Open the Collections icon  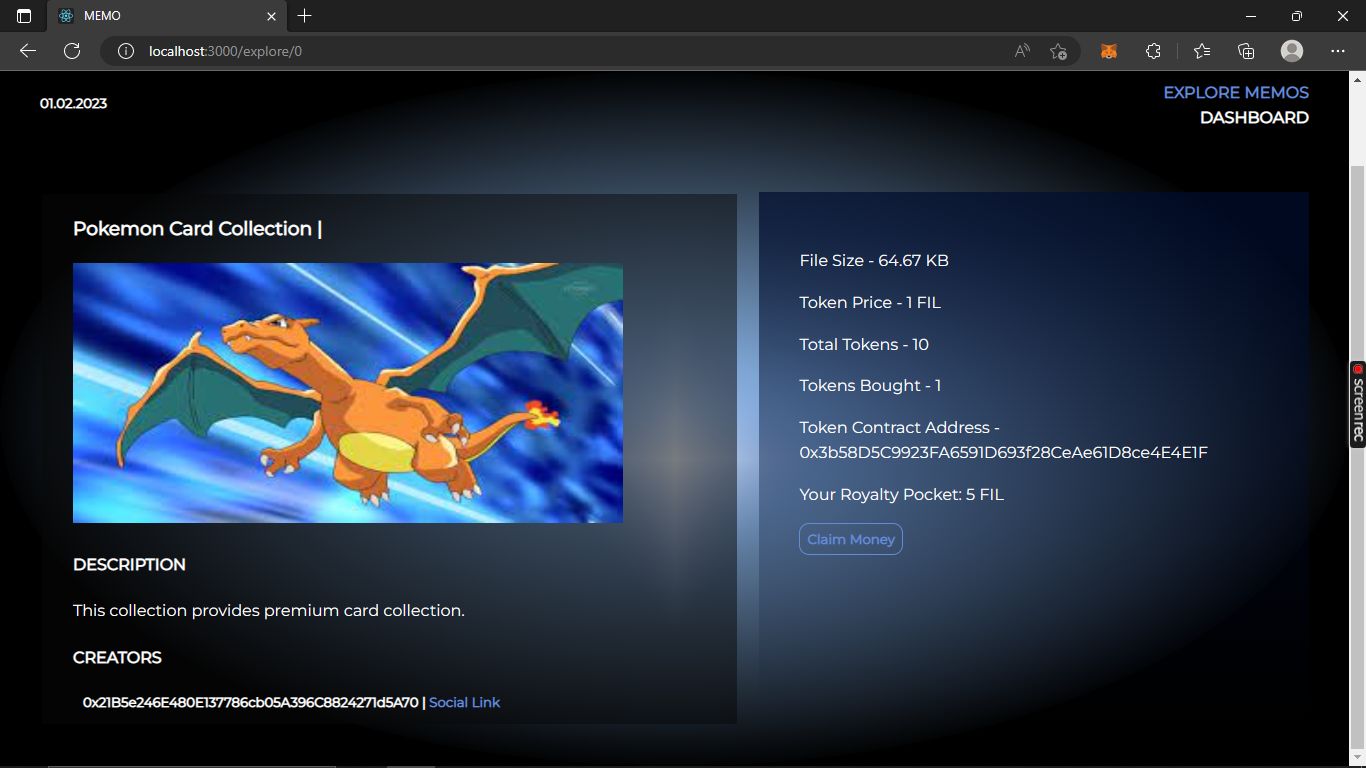(x=1246, y=51)
